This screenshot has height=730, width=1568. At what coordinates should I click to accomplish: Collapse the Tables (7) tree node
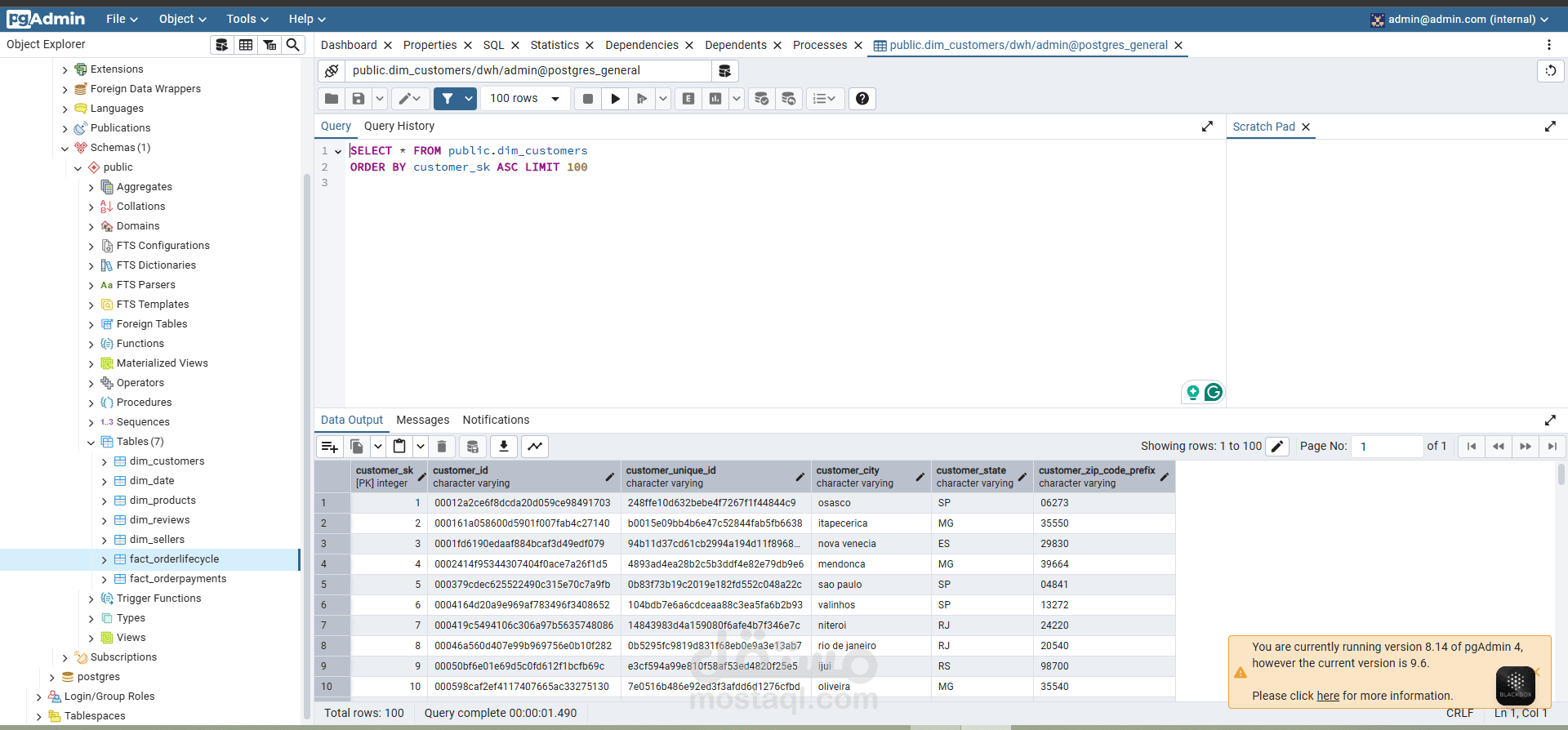point(91,442)
